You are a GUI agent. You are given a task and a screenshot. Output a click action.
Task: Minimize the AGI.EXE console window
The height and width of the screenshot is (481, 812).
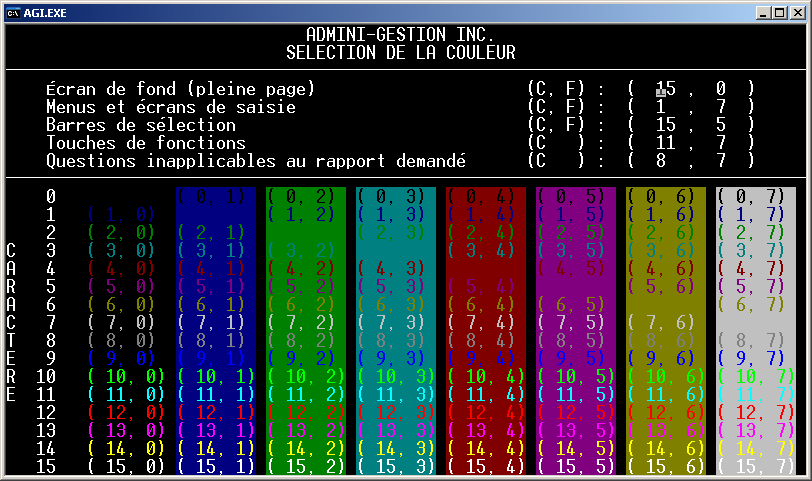[761, 12]
